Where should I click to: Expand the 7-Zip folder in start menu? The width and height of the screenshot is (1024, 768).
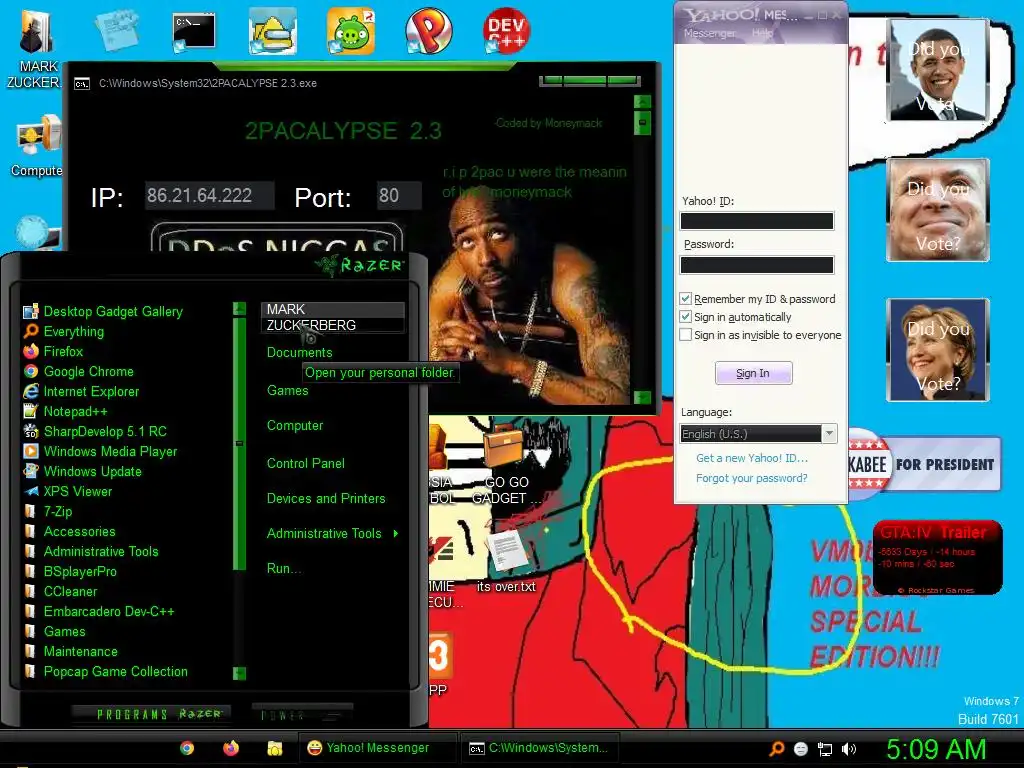(x=48, y=511)
